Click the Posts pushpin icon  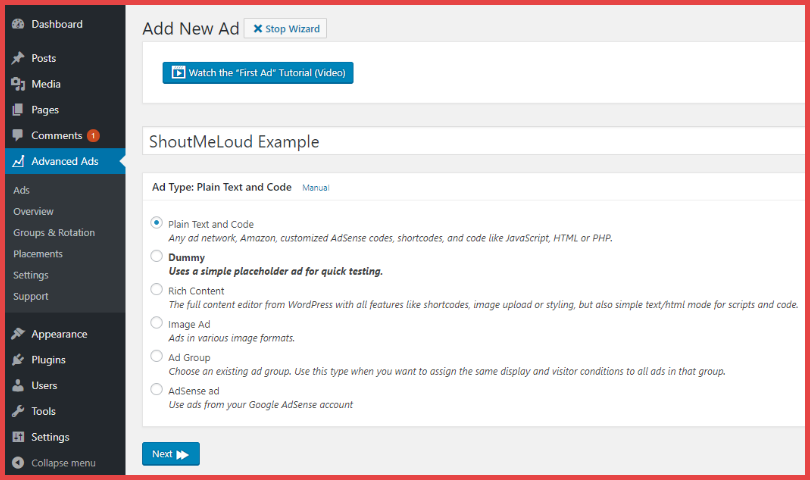point(18,58)
